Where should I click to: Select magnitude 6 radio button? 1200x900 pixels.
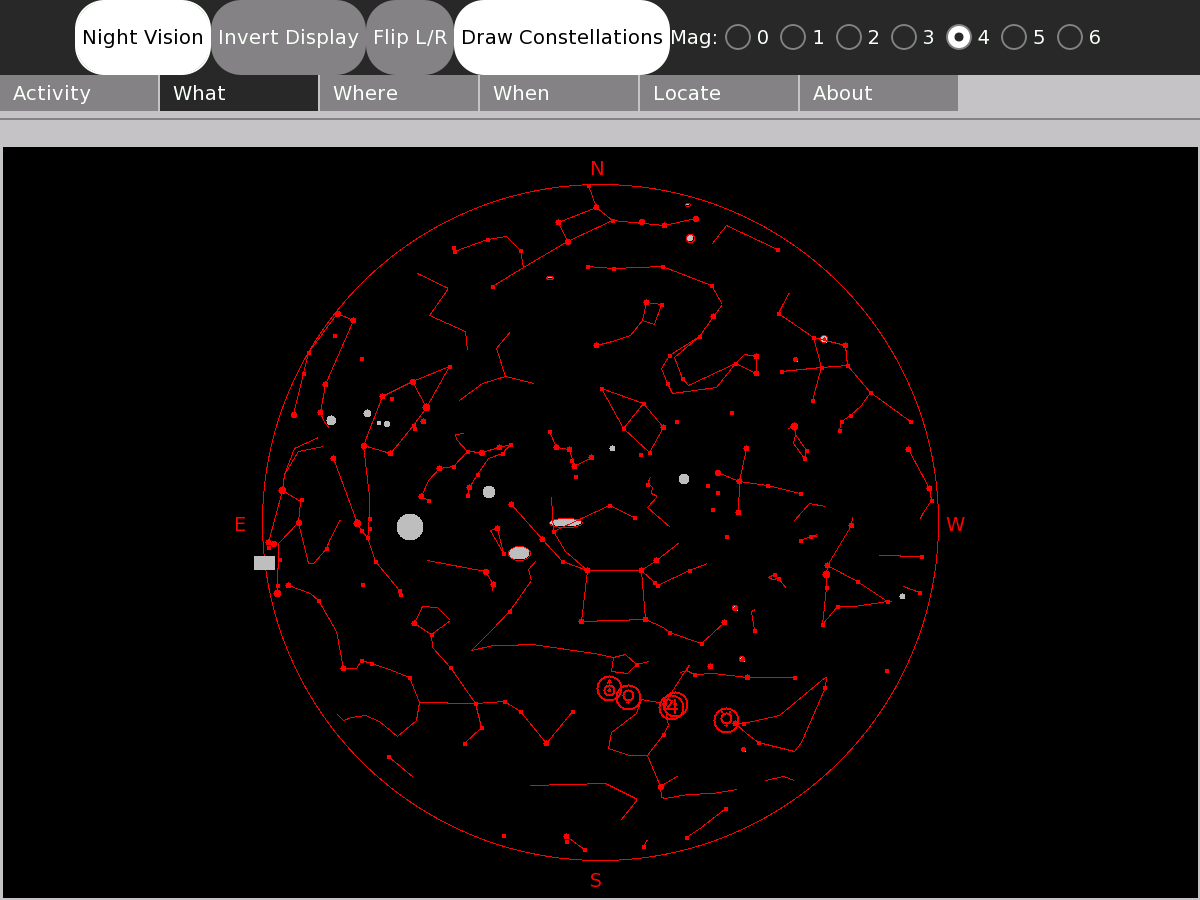pyautogui.click(x=1070, y=37)
